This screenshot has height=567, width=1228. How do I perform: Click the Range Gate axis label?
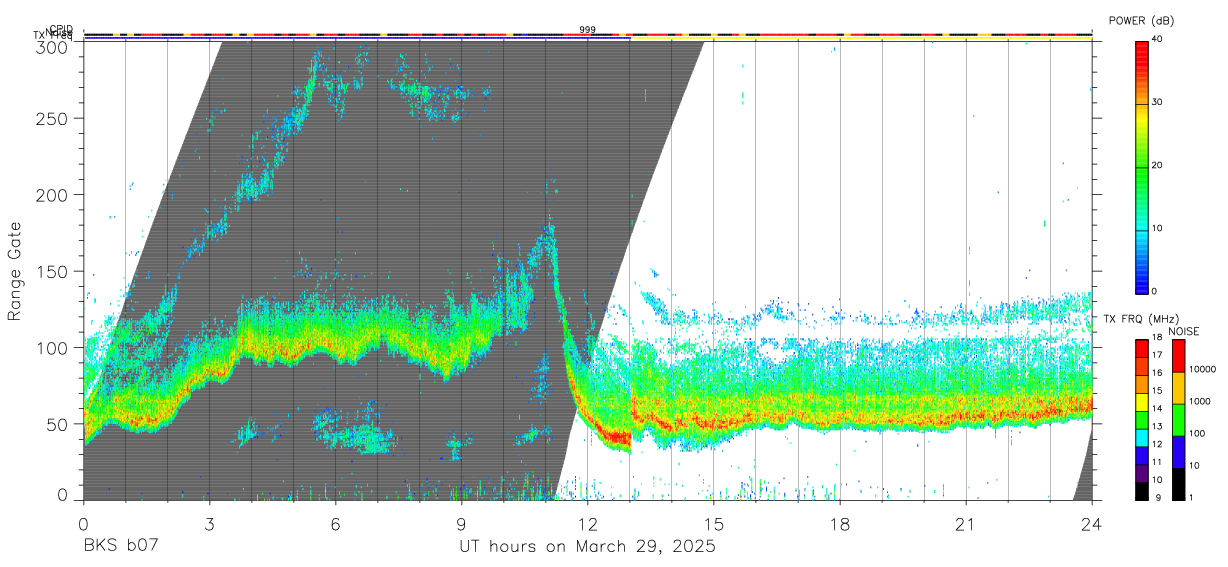[x=15, y=273]
